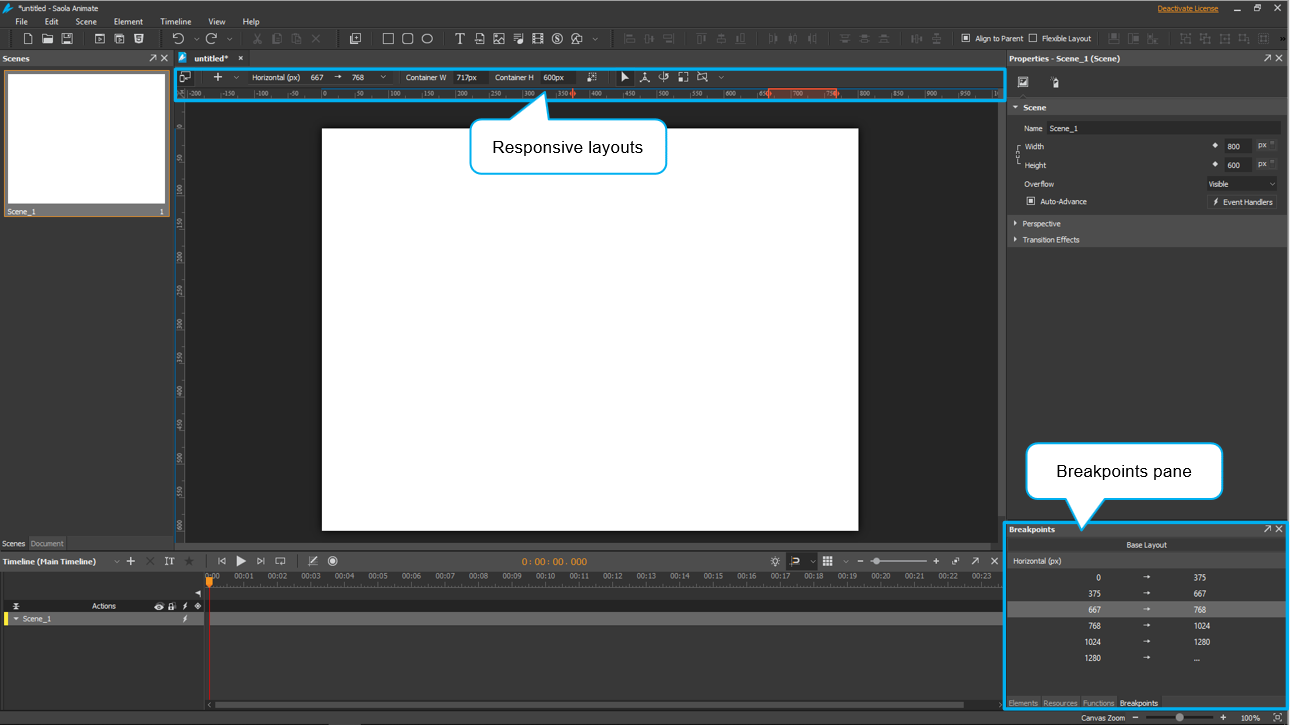Click the Undo arrow icon

pyautogui.click(x=178, y=39)
